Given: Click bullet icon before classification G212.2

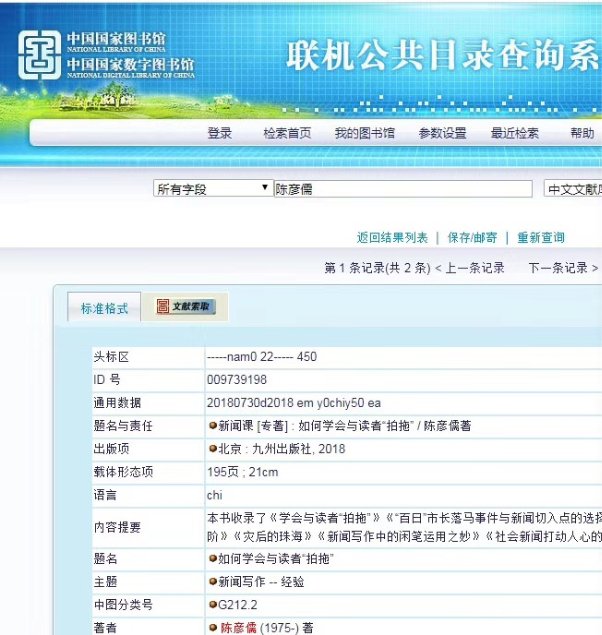Looking at the screenshot, I should 212,605.
